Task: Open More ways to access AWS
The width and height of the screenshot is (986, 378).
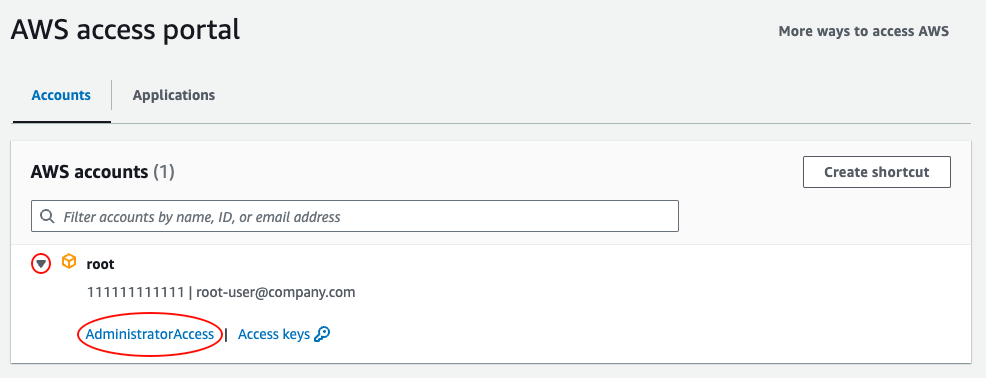Action: pyautogui.click(x=863, y=31)
